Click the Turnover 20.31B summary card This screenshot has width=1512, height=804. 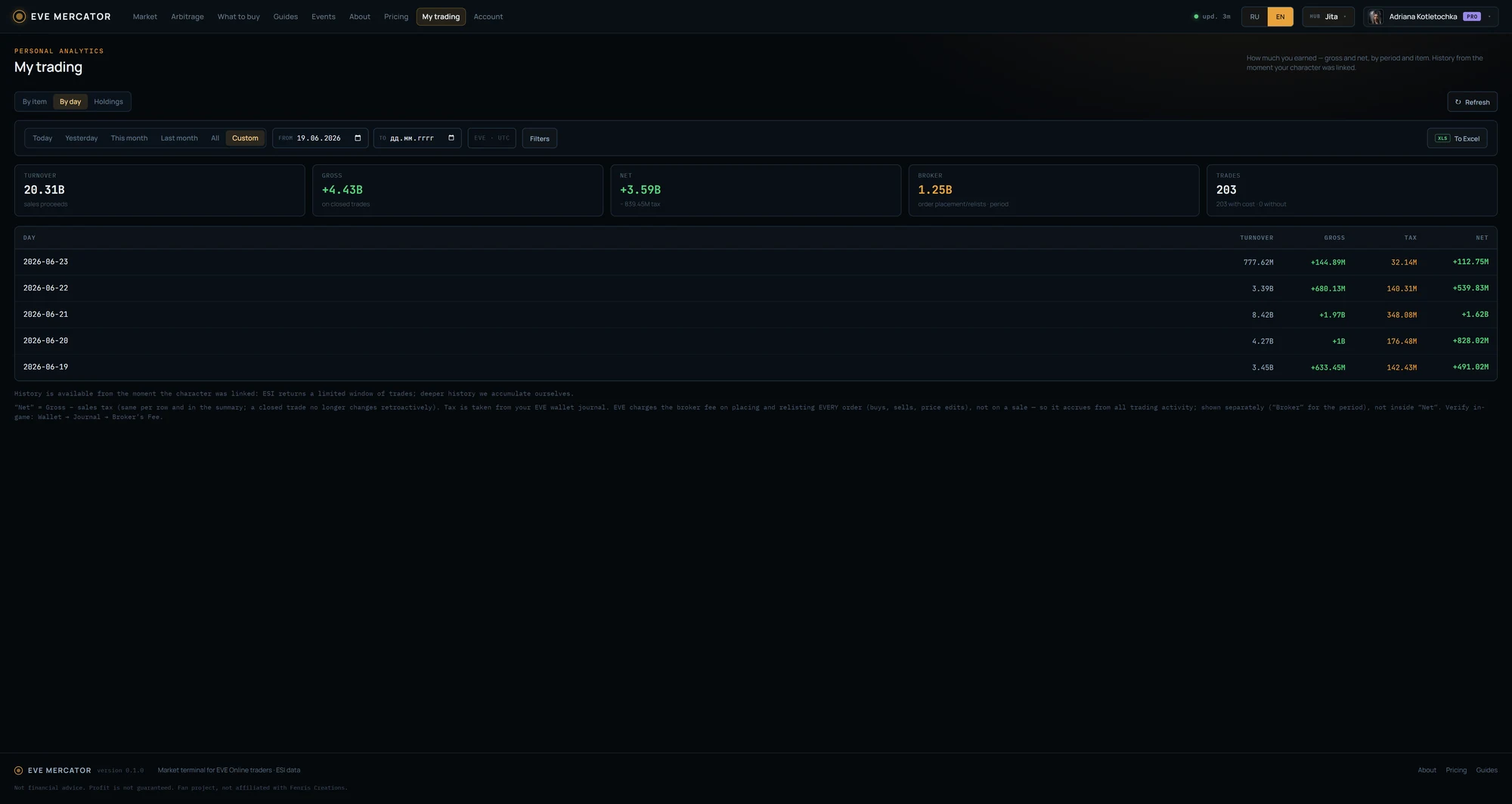(160, 191)
